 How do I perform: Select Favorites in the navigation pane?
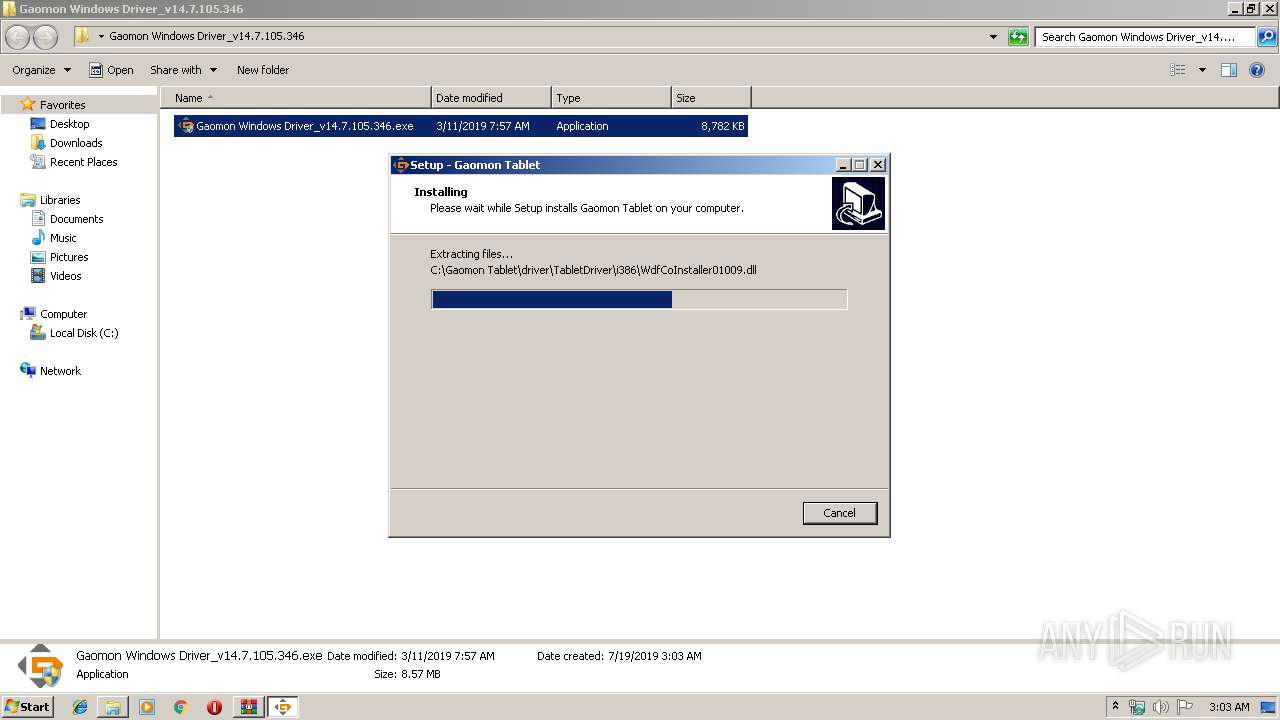coord(62,105)
